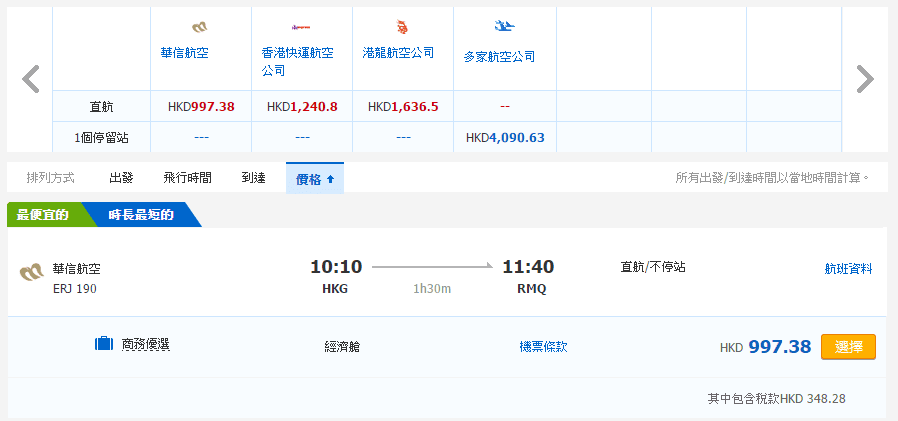This screenshot has height=421, width=898.
Task: Switch to the 時長最短的 tab
Action: click(x=141, y=215)
